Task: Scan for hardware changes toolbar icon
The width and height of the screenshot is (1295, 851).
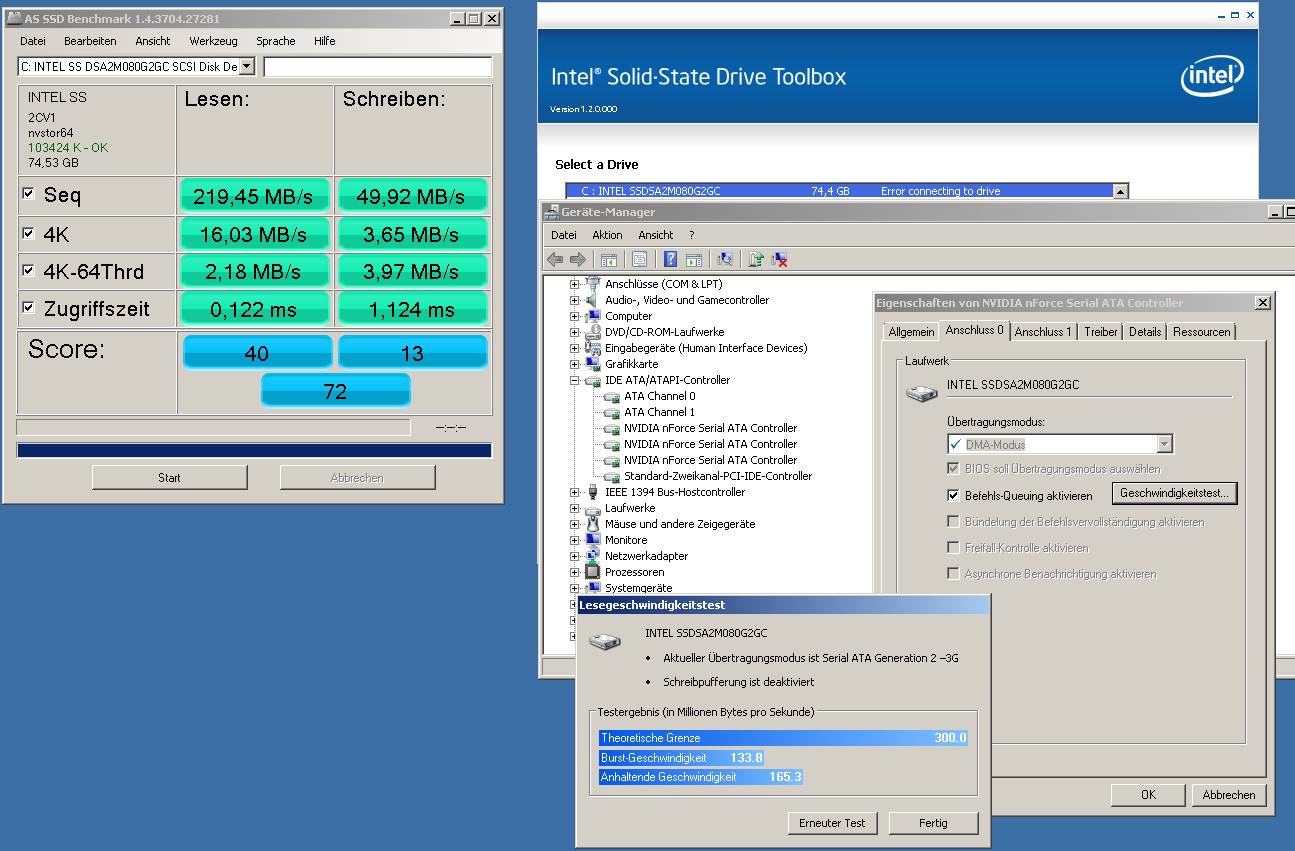Action: (725, 259)
